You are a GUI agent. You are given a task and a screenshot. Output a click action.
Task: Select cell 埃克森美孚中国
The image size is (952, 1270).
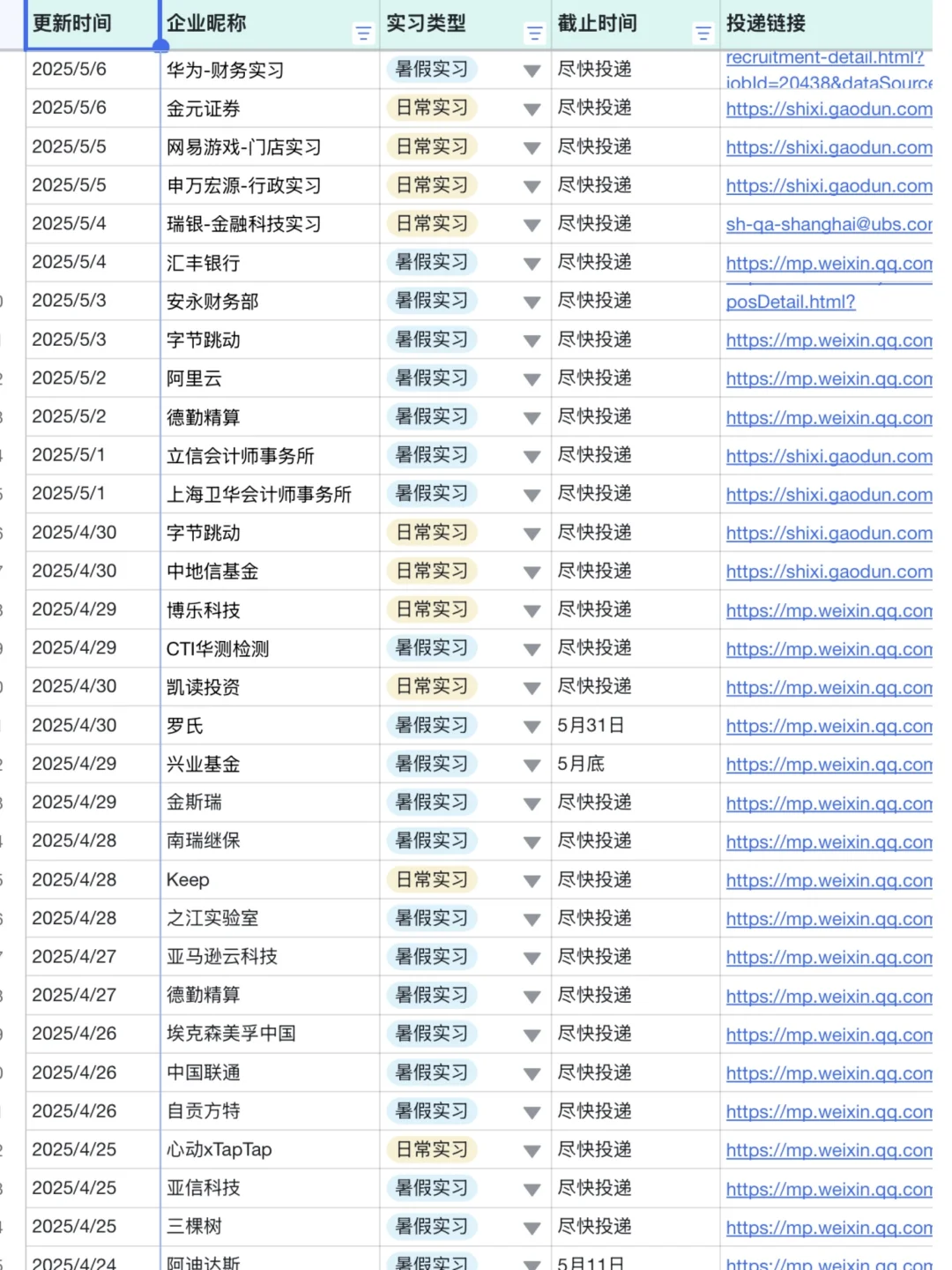[x=270, y=1034]
